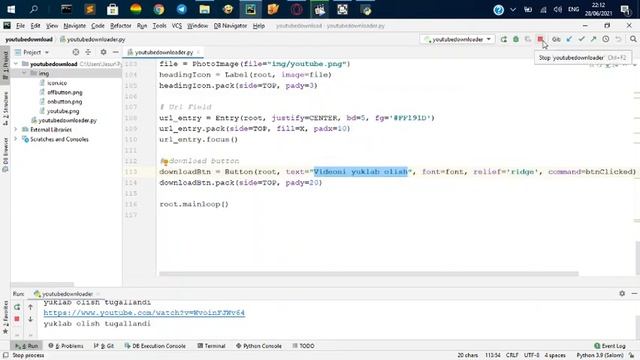Click the clock in system tray

tap(598, 9)
